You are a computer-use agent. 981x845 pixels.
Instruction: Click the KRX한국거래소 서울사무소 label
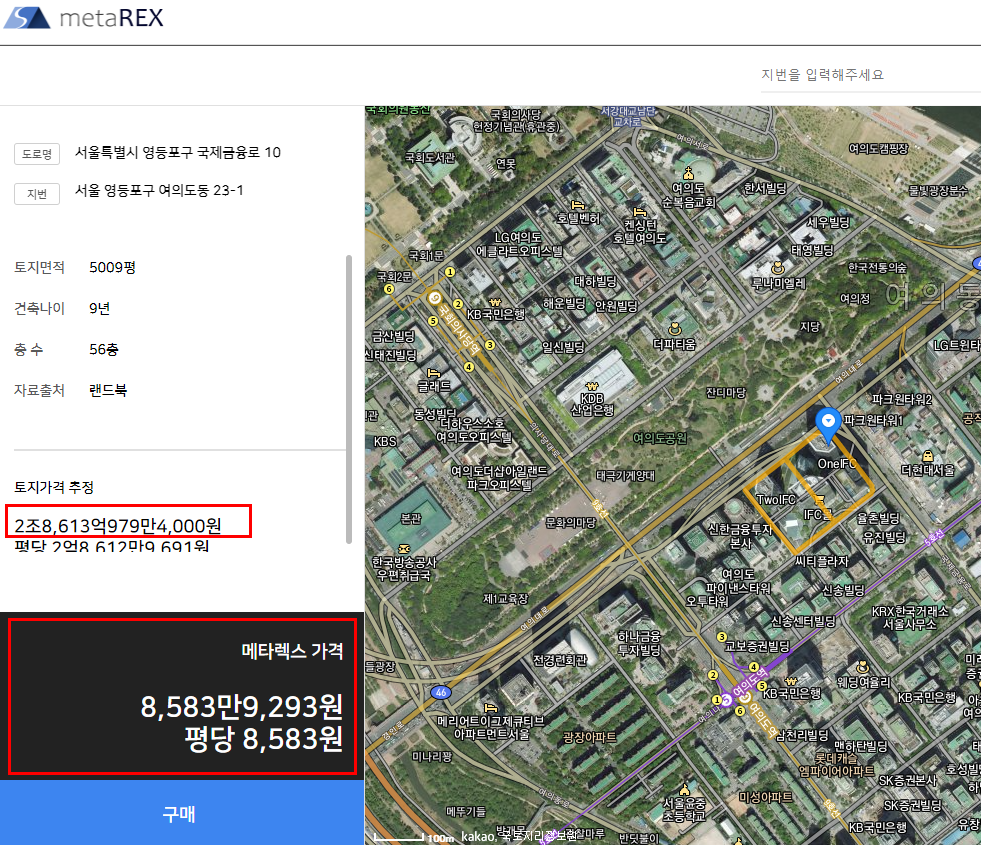910,617
